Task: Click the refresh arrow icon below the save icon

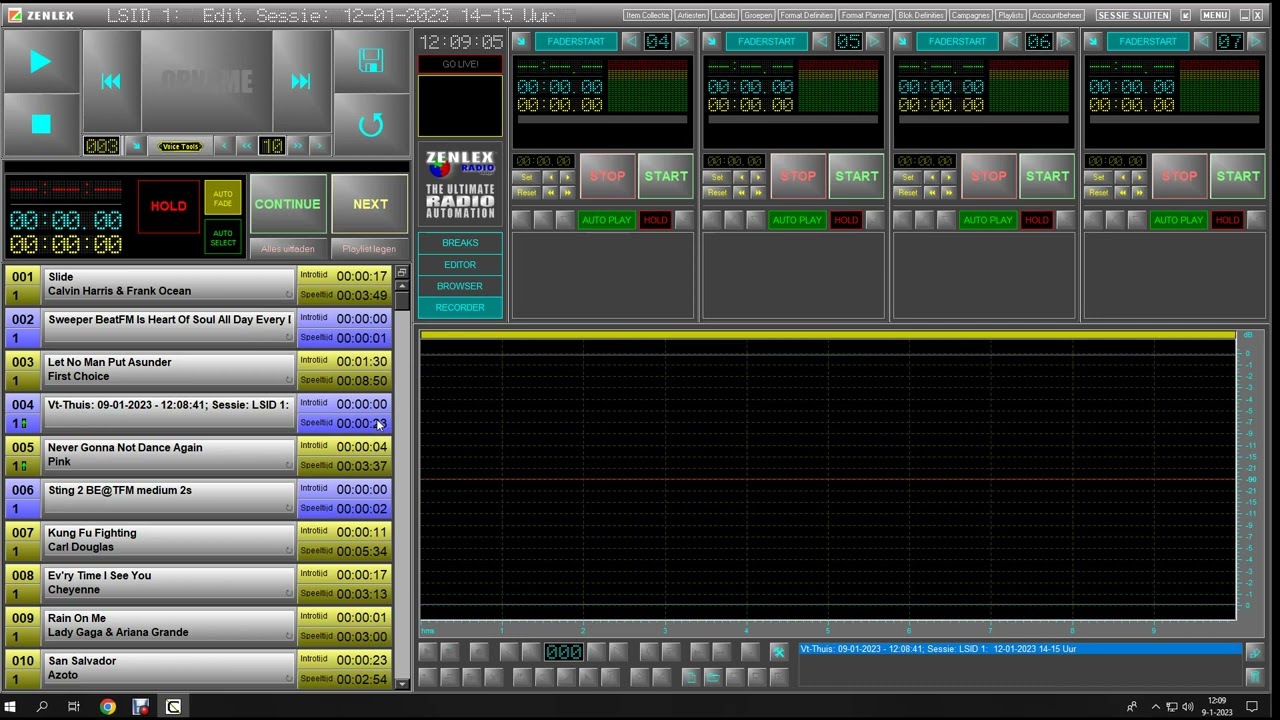Action: 371,124
